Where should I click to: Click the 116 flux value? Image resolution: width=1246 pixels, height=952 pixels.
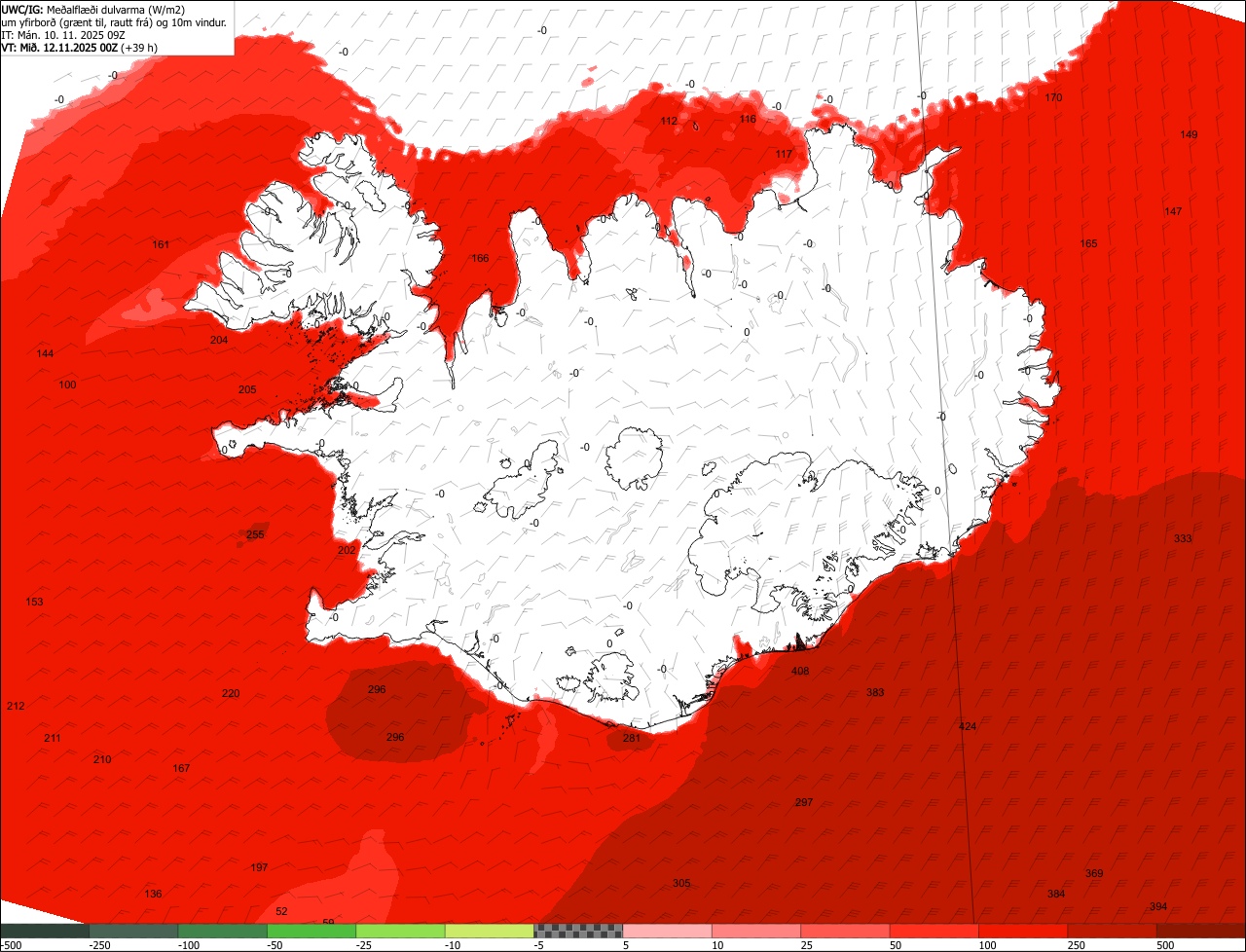click(x=748, y=119)
